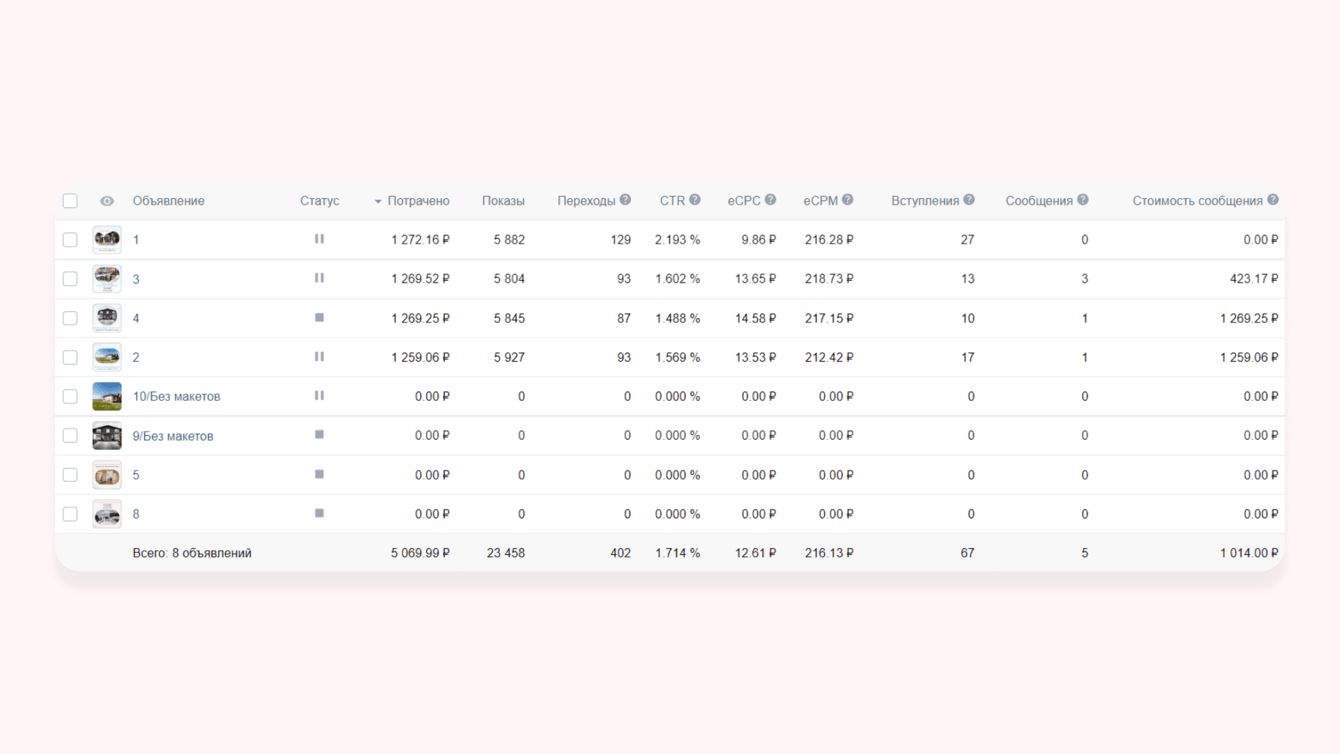Select the checkbox for ad 2
The height and width of the screenshot is (754, 1340).
click(x=70, y=357)
